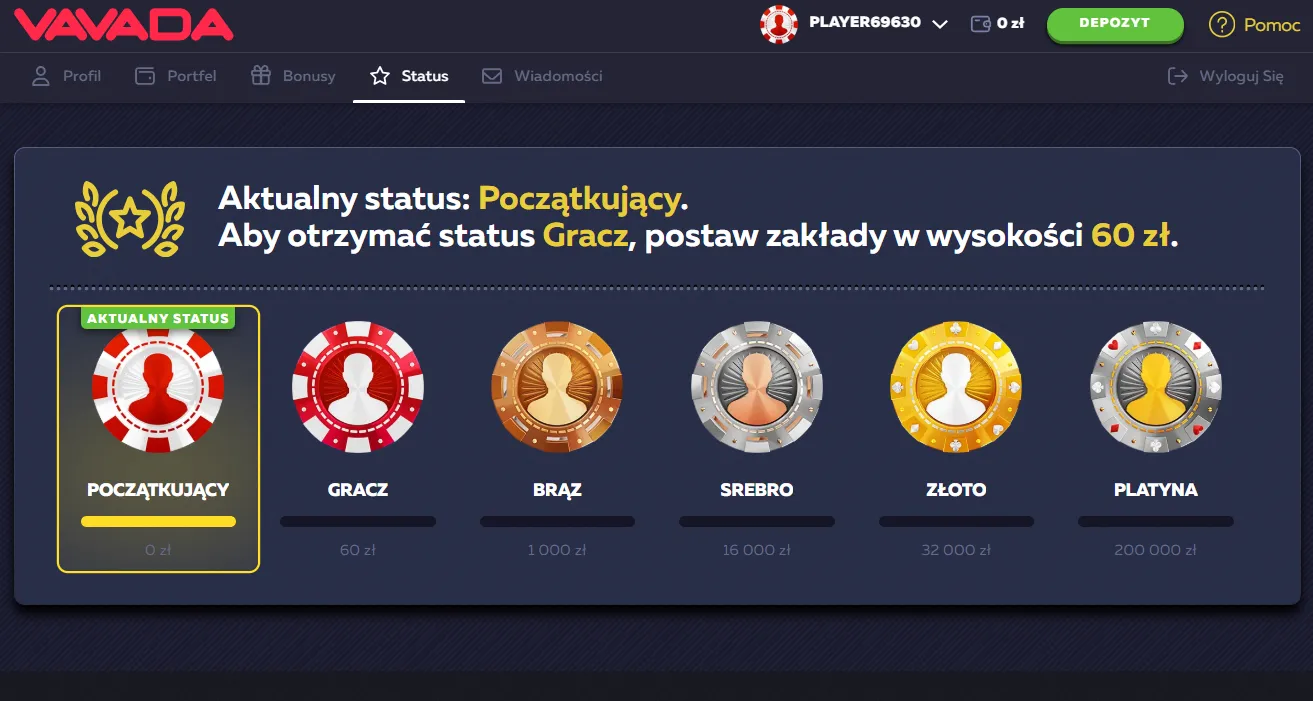Click the GRACZ status name
This screenshot has width=1313, height=701.
(358, 490)
